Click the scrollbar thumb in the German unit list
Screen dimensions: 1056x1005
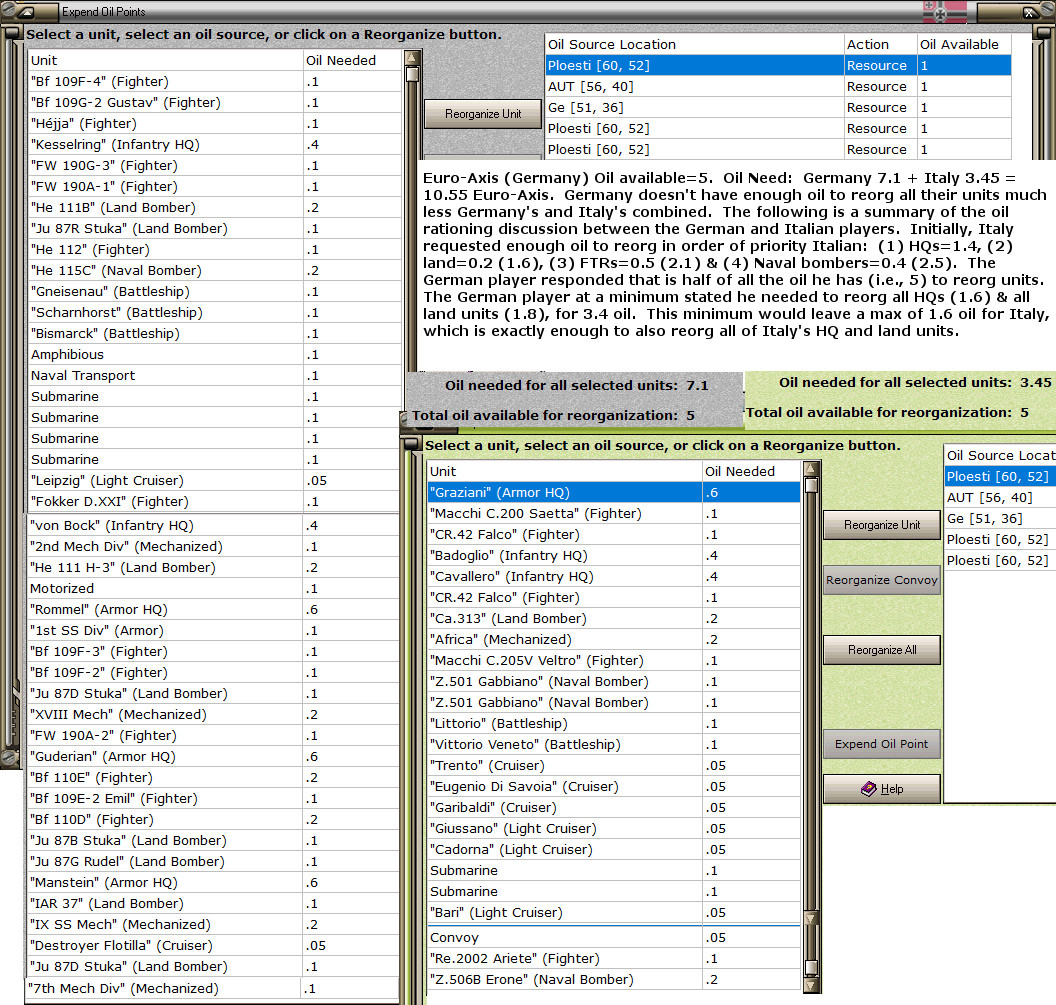(x=412, y=74)
